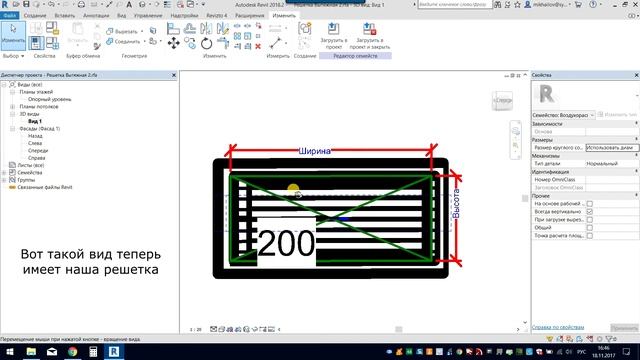The height and width of the screenshot is (360, 640).
Task: Toggle Точка расчета площади checkbox
Action: coord(589,236)
